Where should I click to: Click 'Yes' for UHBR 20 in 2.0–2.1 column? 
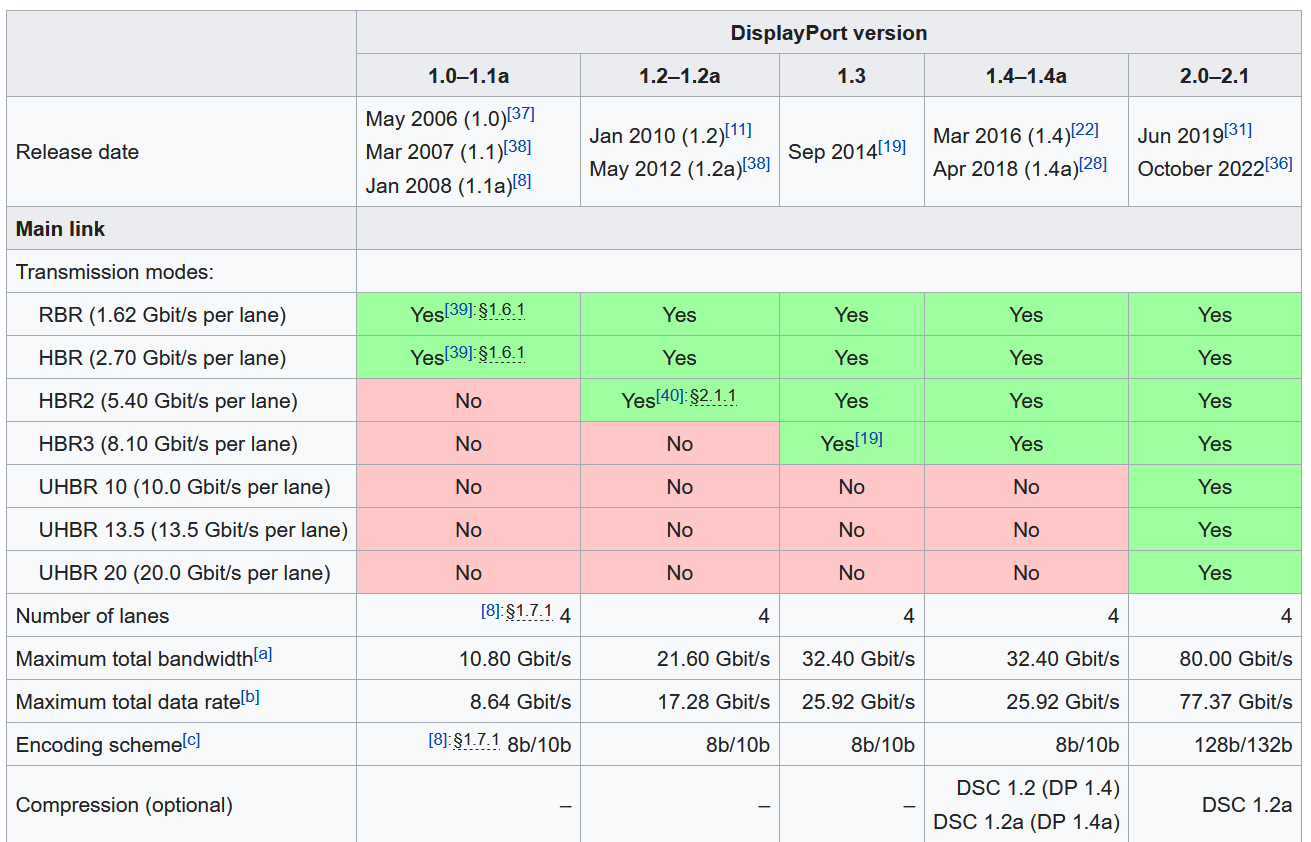(1215, 573)
